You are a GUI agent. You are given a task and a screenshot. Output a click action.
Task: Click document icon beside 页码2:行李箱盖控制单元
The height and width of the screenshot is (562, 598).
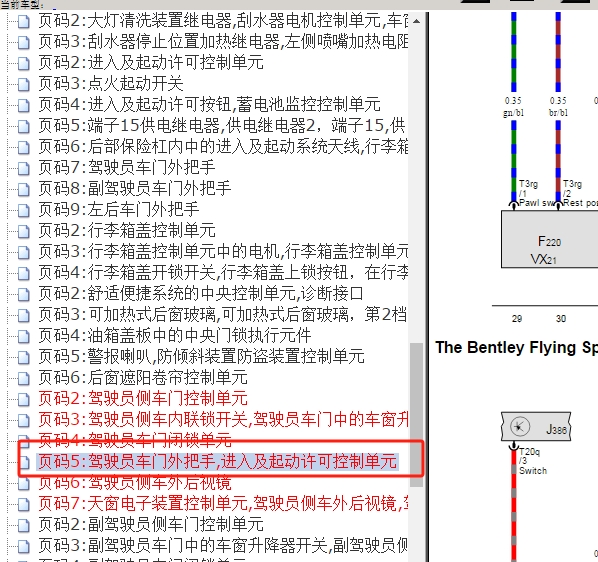tap(23, 231)
